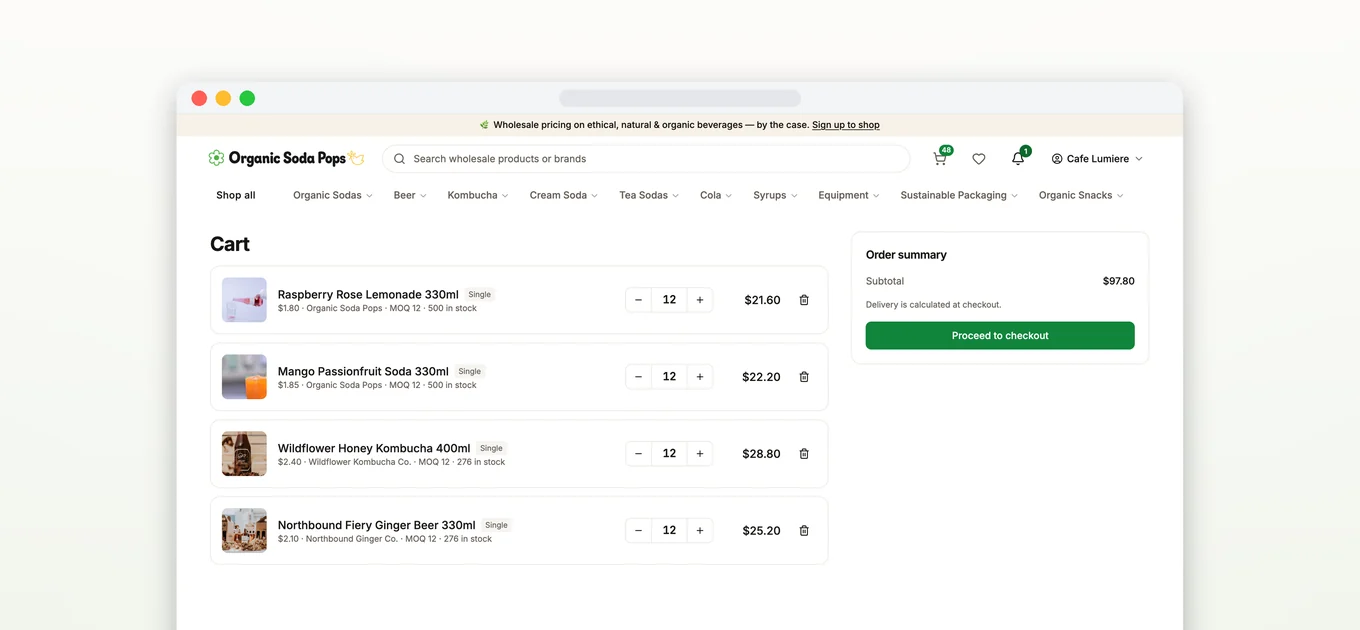1360x630 pixels.
Task: Go to Shop all
Action: click(236, 195)
